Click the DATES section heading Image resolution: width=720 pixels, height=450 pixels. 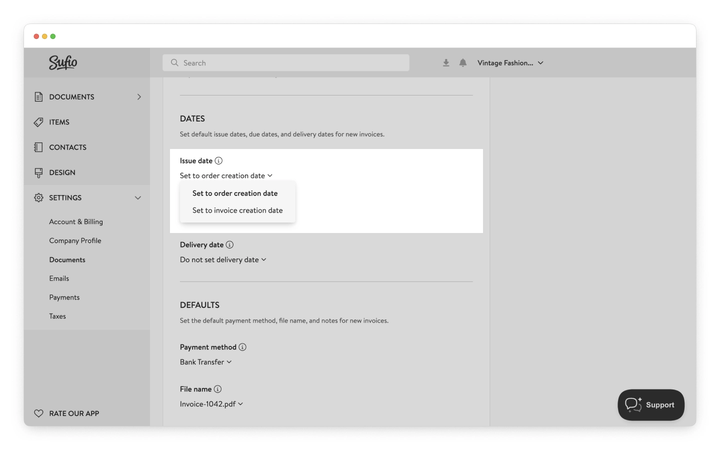click(192, 118)
